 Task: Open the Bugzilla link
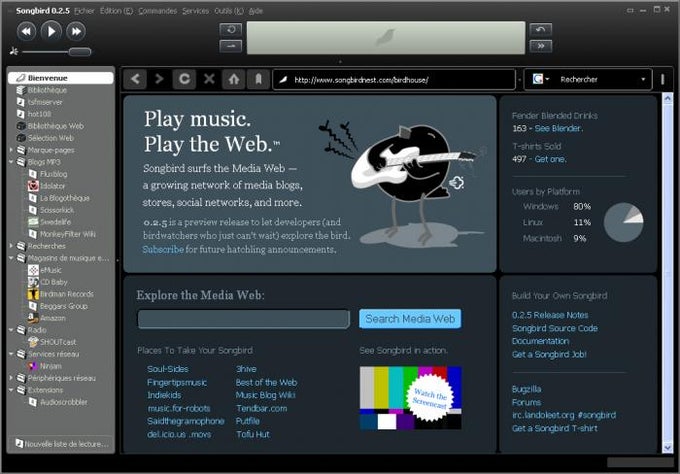pyautogui.click(x=526, y=389)
